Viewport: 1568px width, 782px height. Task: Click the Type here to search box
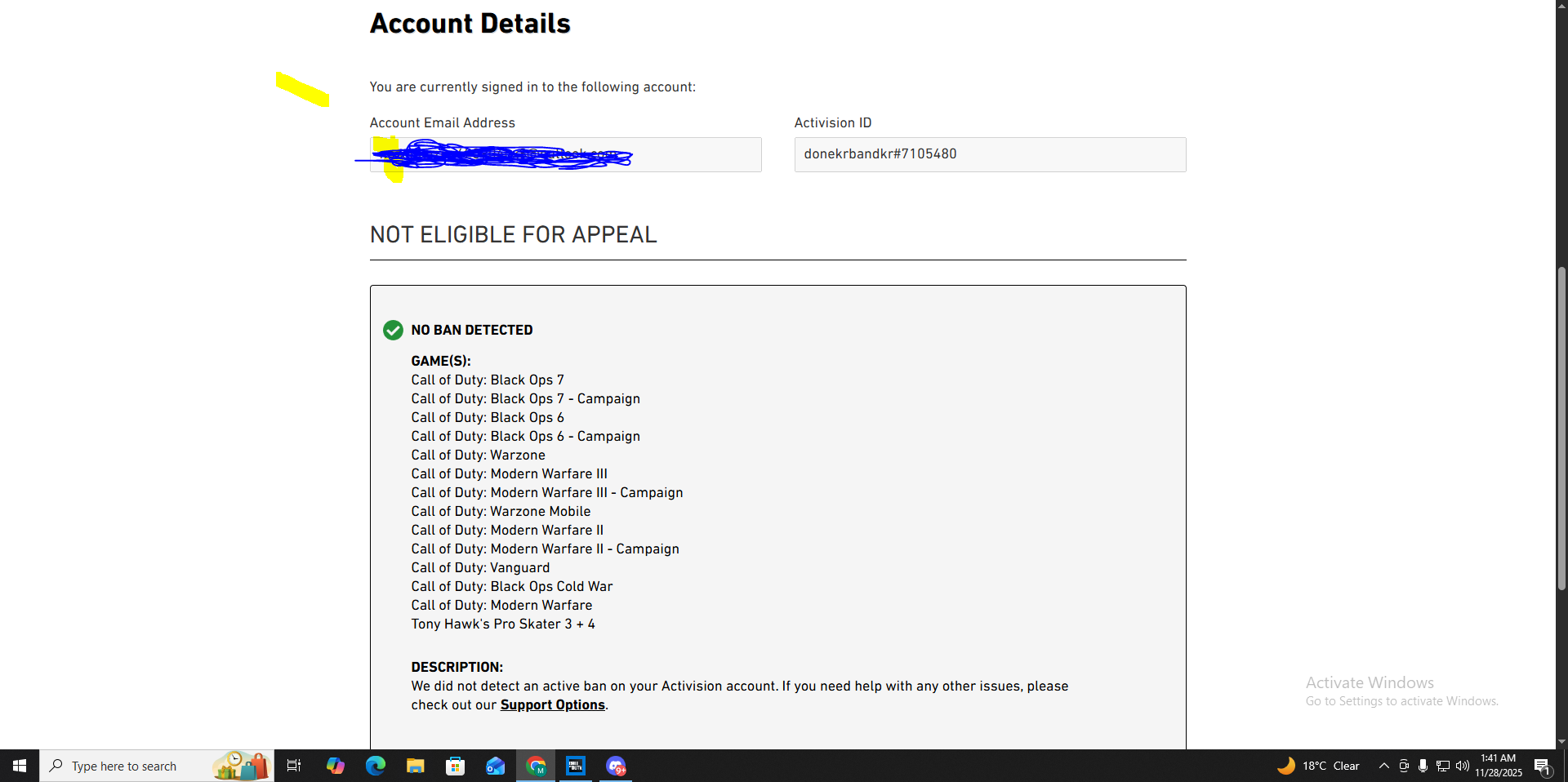point(157,766)
